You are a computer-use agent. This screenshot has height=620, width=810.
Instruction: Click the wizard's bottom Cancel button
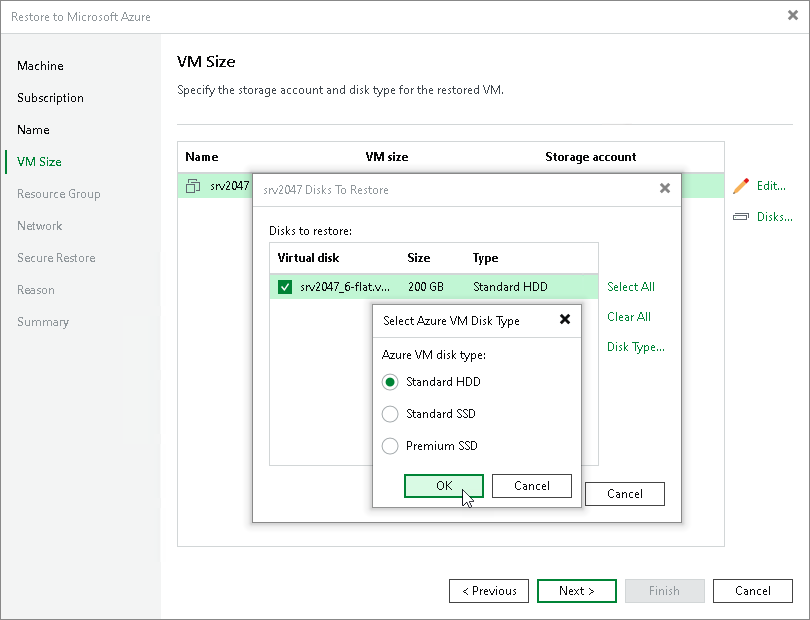pos(753,591)
